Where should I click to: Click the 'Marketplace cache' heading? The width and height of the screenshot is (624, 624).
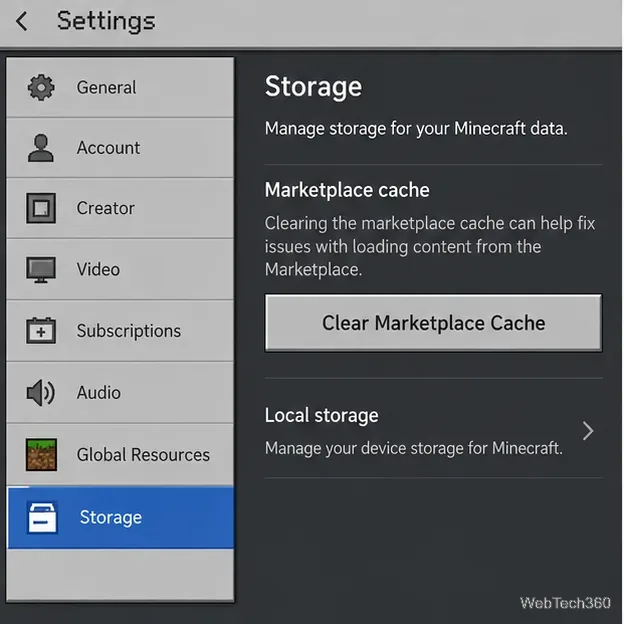pos(347,190)
